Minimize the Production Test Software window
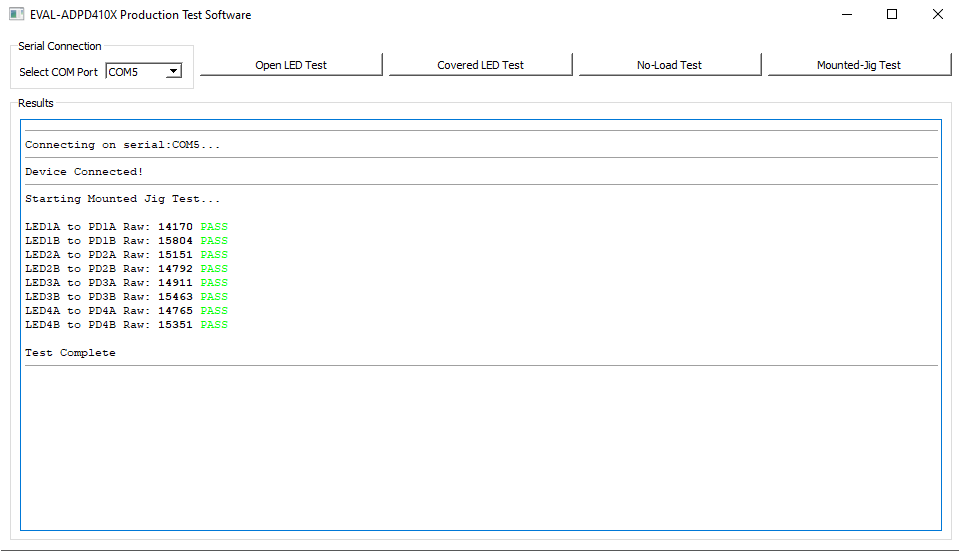Image resolution: width=959 pixels, height=551 pixels. tap(846, 15)
